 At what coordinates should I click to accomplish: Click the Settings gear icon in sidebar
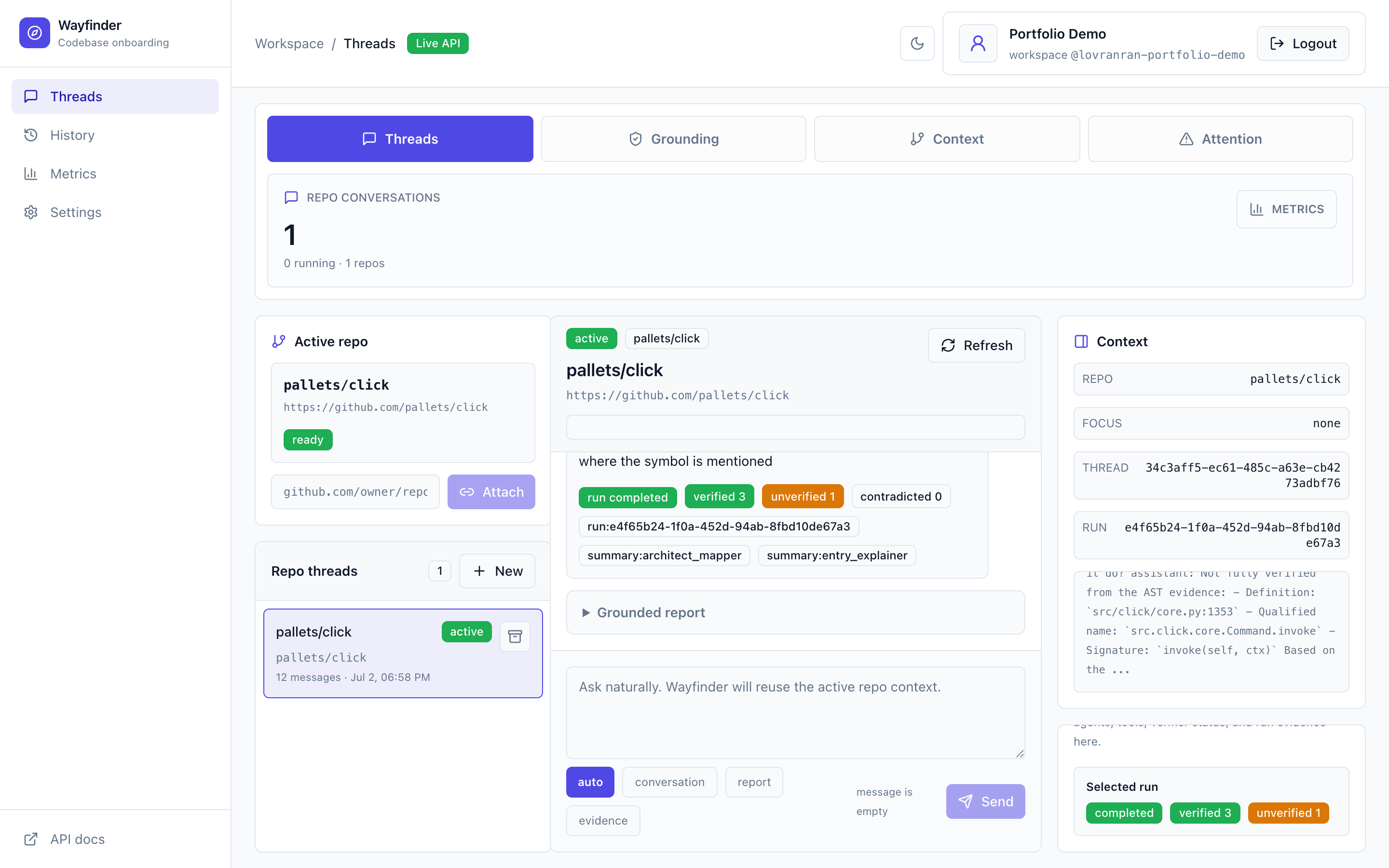coord(31,212)
